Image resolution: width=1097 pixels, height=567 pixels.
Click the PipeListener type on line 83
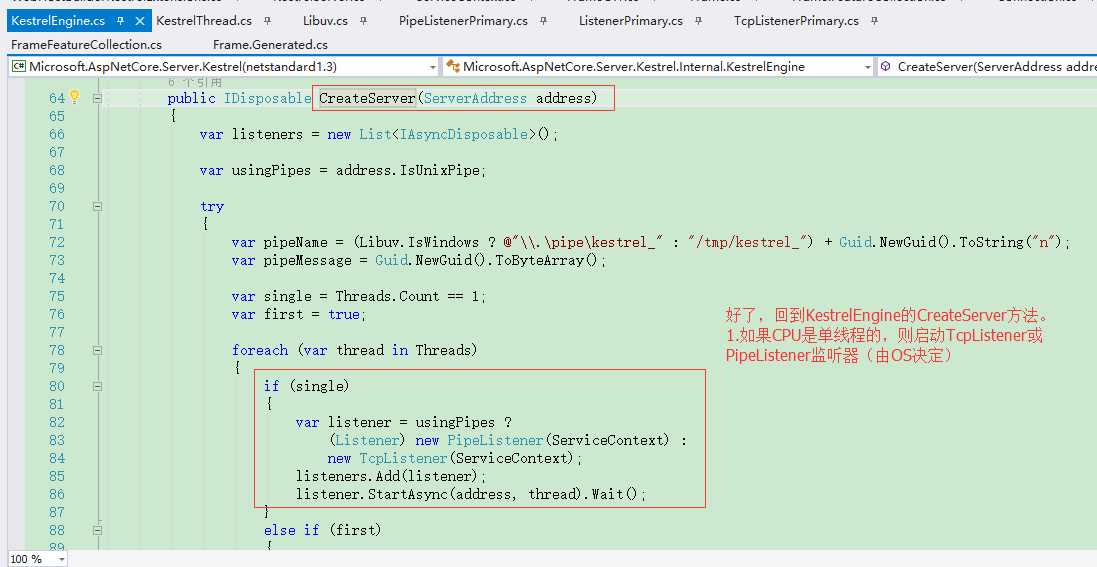point(495,440)
